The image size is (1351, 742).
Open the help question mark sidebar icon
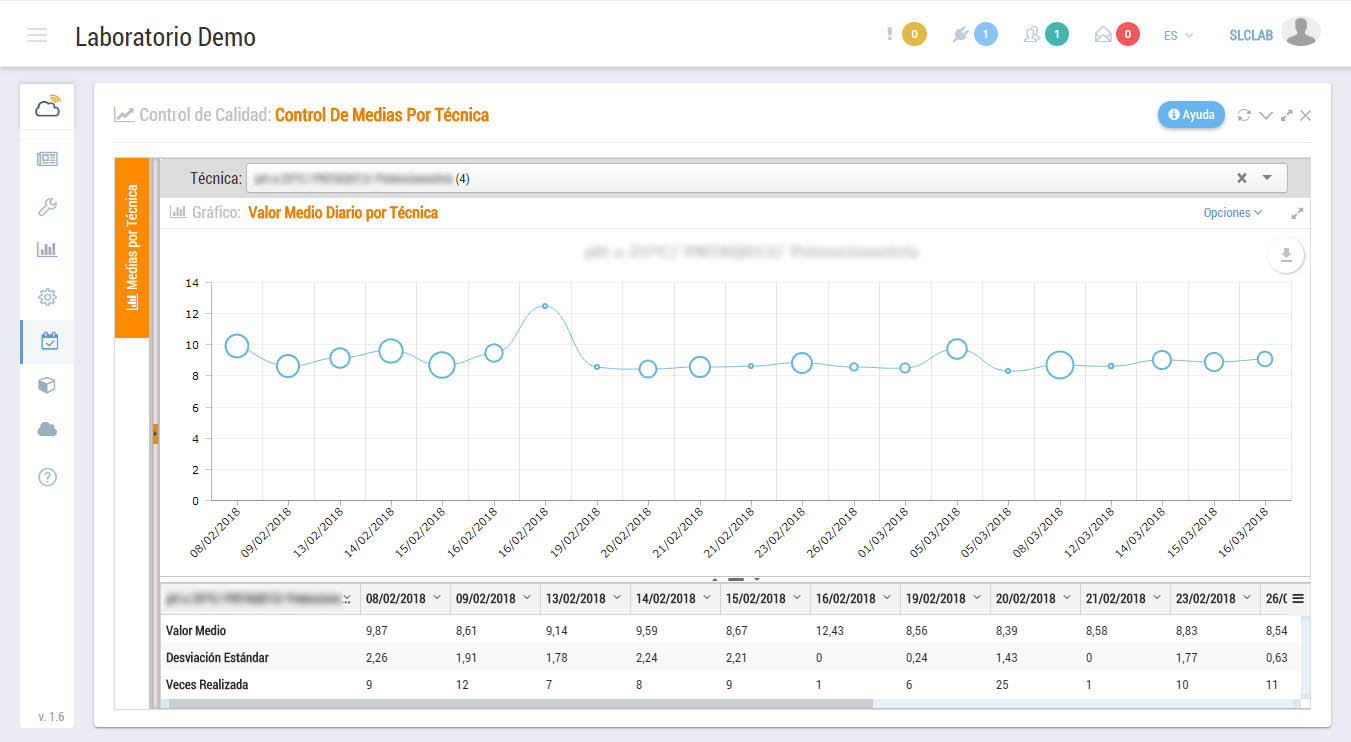click(x=47, y=477)
